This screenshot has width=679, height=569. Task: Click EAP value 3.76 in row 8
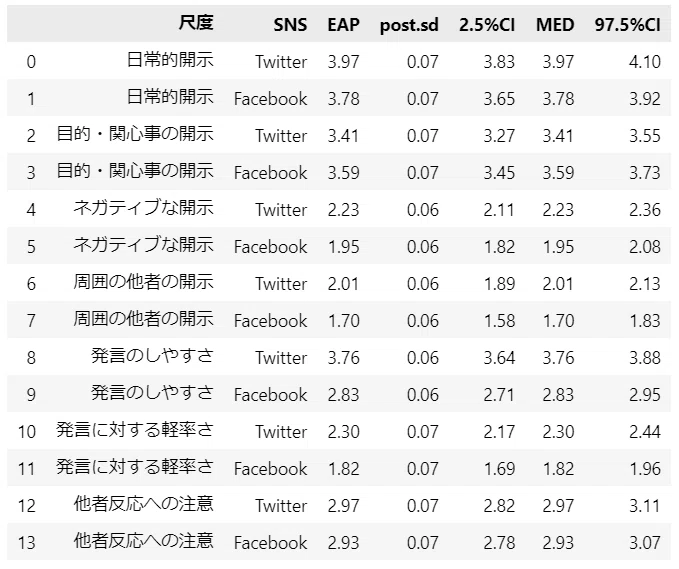tap(343, 358)
